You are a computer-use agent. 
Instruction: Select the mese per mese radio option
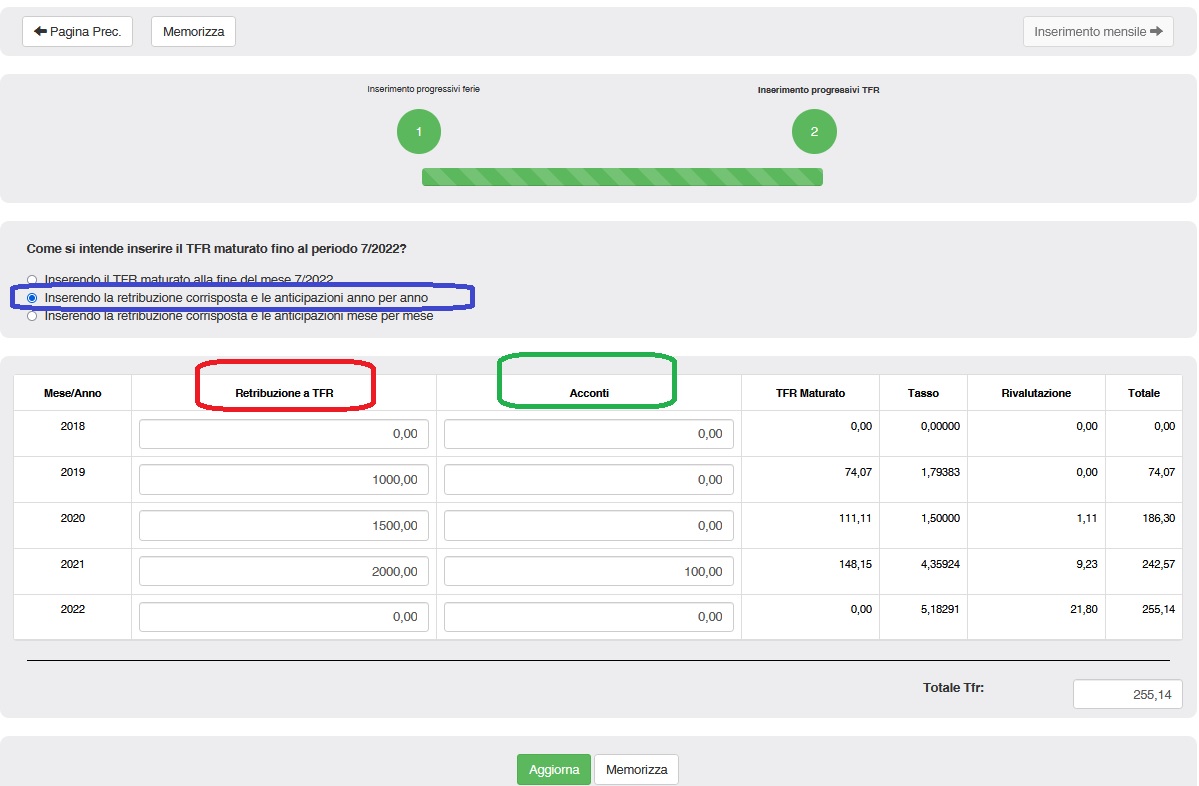pos(33,316)
